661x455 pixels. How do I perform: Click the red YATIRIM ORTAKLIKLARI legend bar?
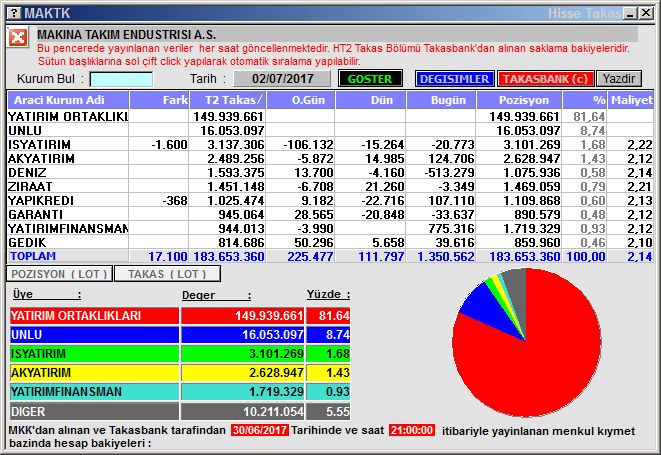click(94, 315)
